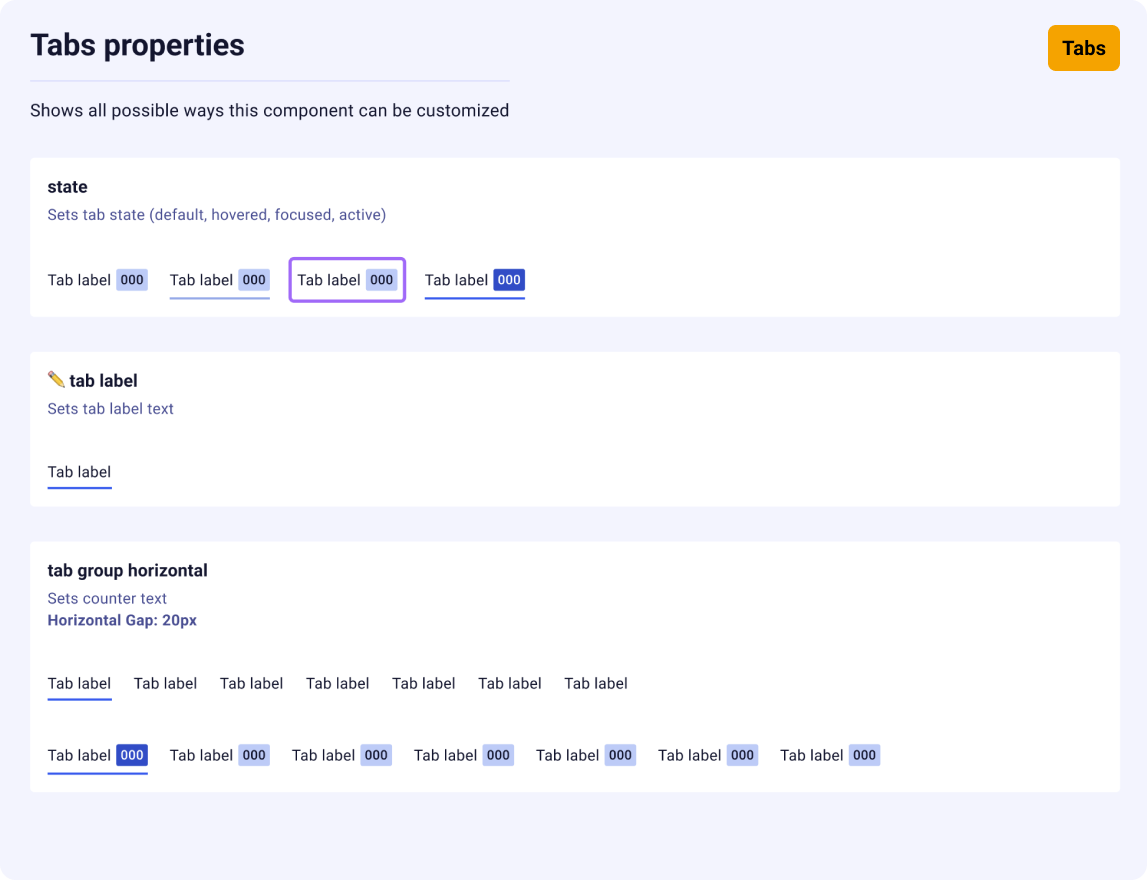Screen dimensions: 1147x880
Task: Click the Sets counter text description
Action: (109, 598)
